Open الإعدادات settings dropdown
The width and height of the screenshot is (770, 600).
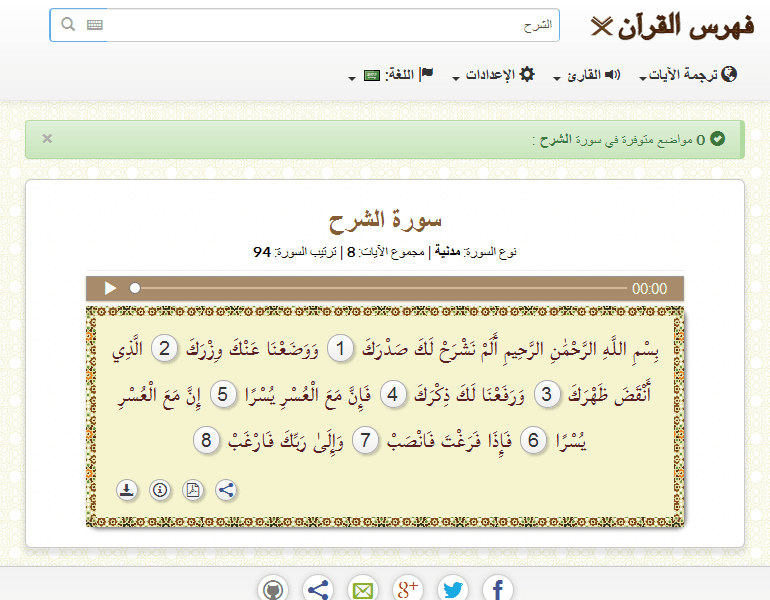click(493, 75)
